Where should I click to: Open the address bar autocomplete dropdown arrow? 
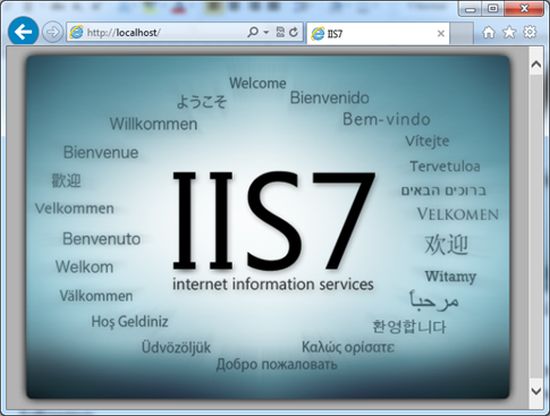tap(266, 32)
